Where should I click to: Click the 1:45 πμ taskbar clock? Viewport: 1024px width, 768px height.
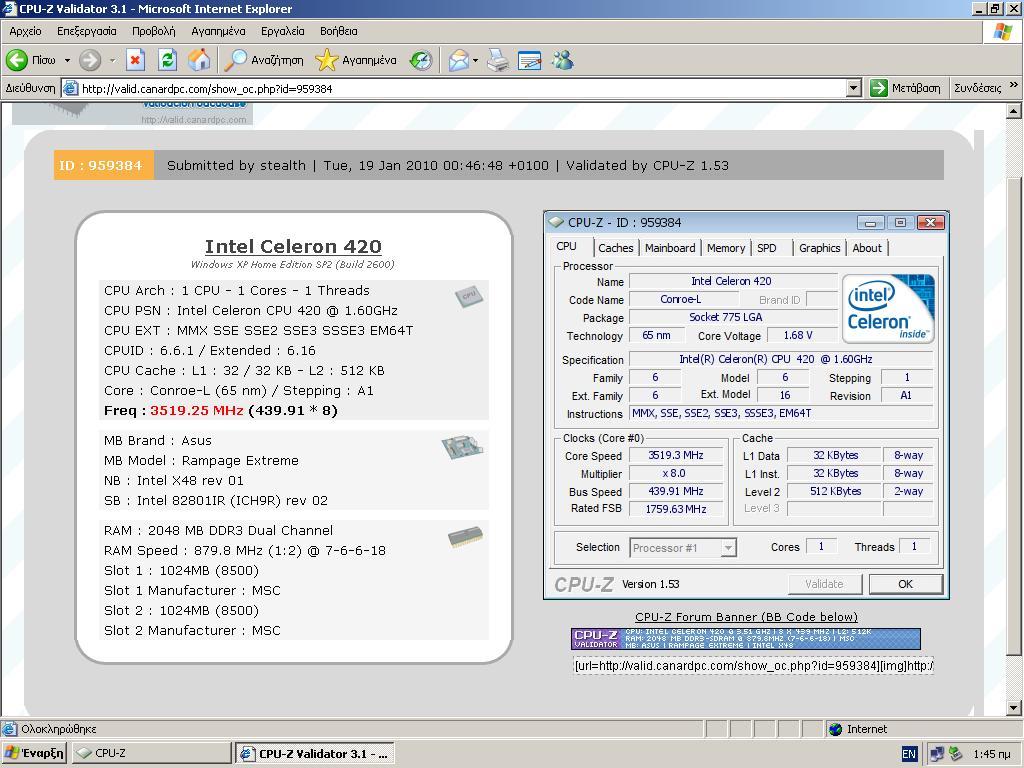(x=992, y=754)
